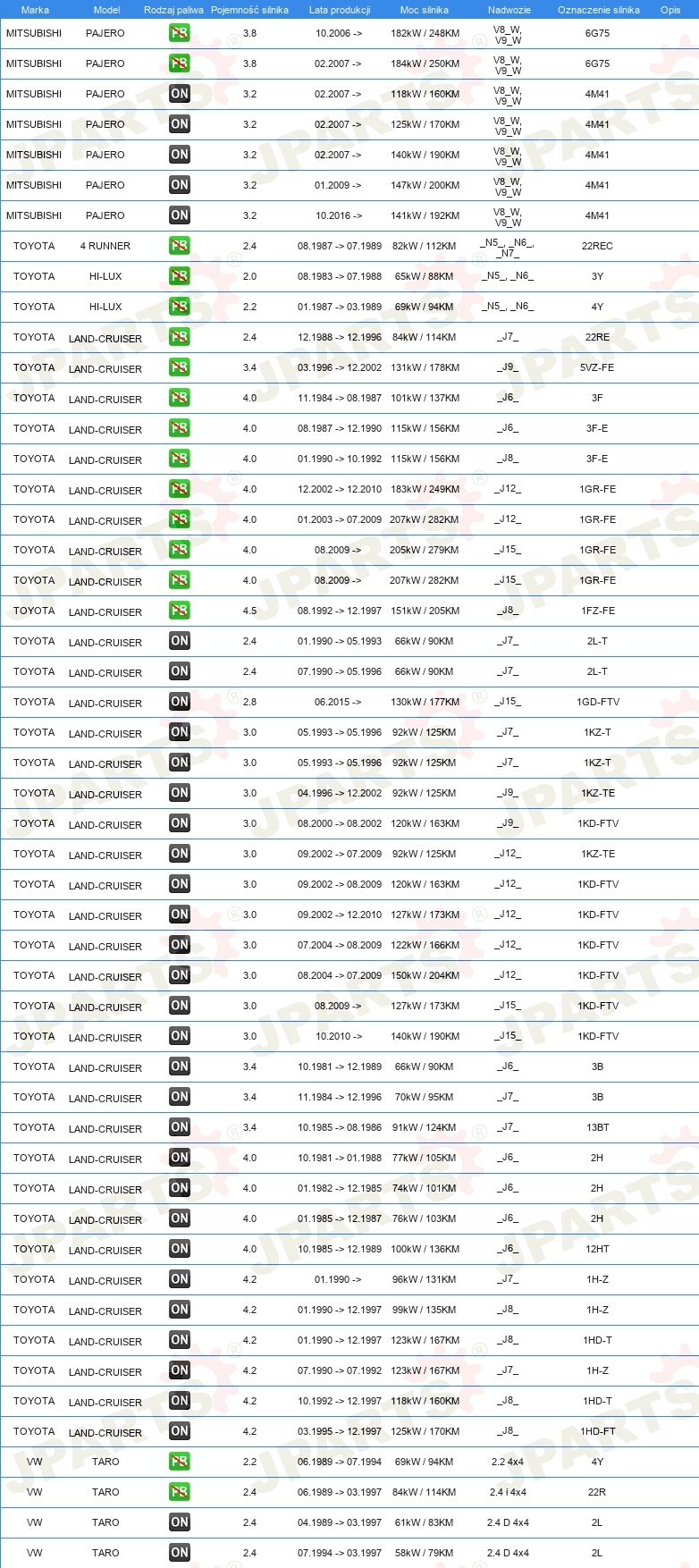Select the ON icon for Taro 61kW / 83KM
Image resolution: width=699 pixels, height=1568 pixels.
tap(180, 1522)
